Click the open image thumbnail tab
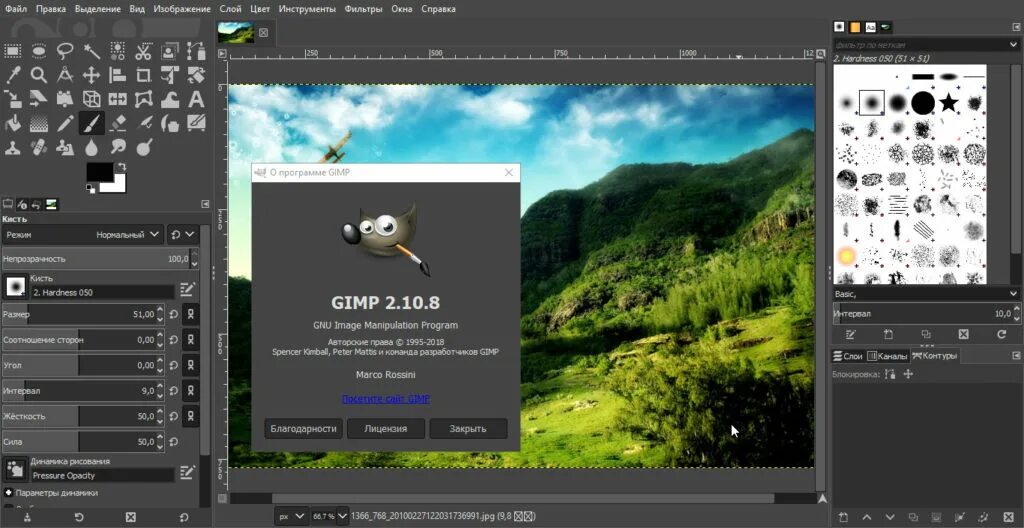 (236, 32)
